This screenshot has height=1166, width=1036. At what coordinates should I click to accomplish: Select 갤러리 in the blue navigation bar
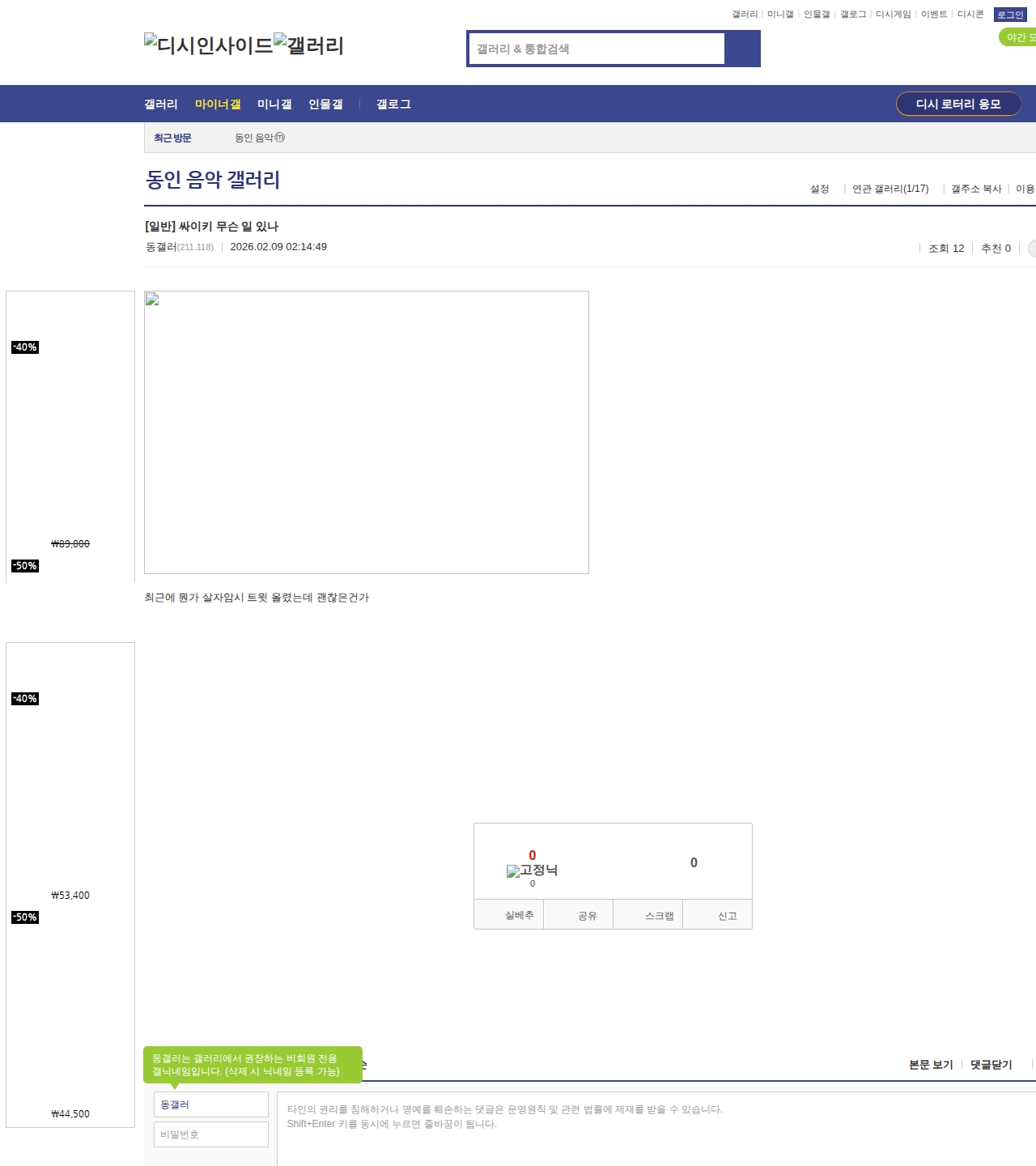[161, 104]
